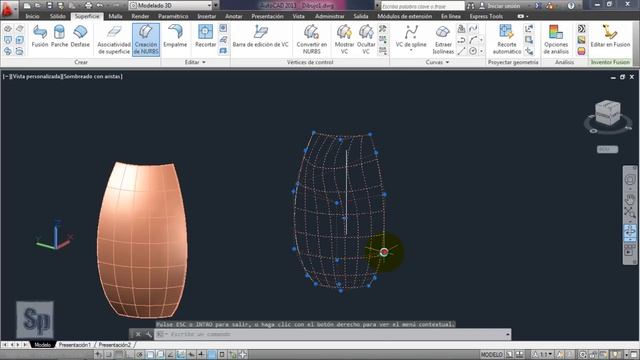Screen dimensions: 640x360
Task: Click the curvature analysis icon
Action: (x=581, y=40)
